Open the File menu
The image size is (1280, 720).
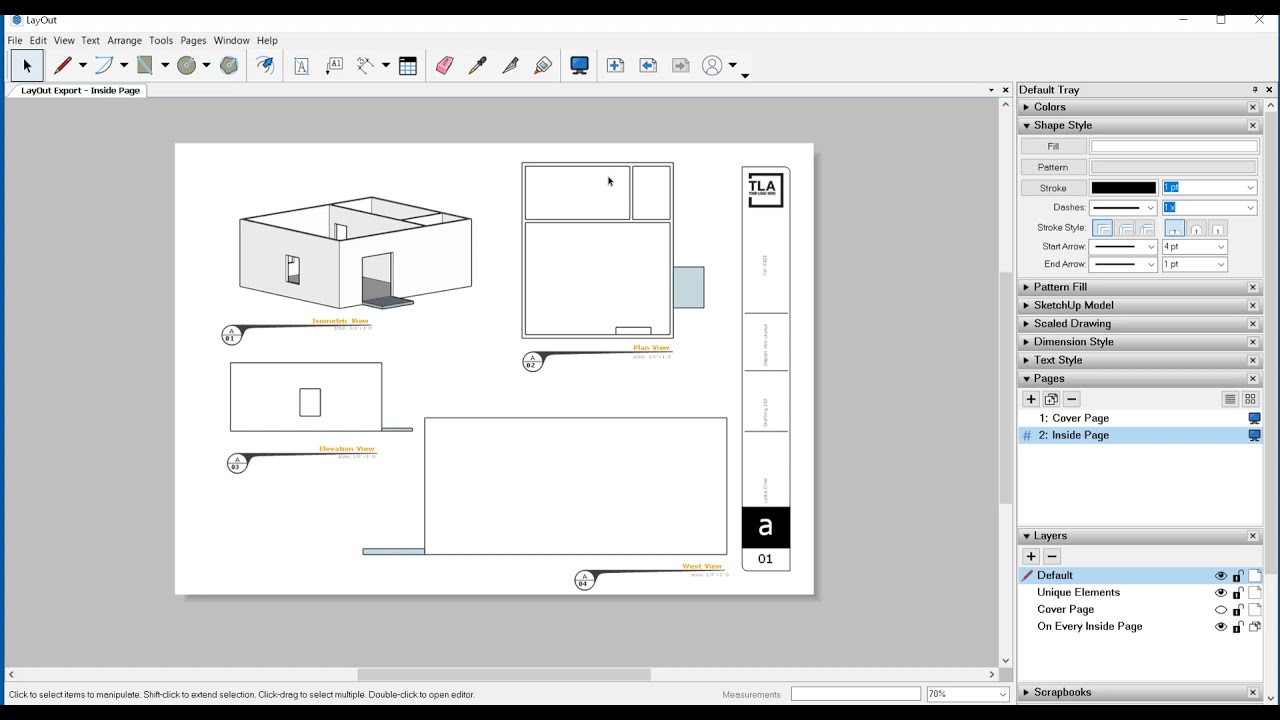click(15, 41)
